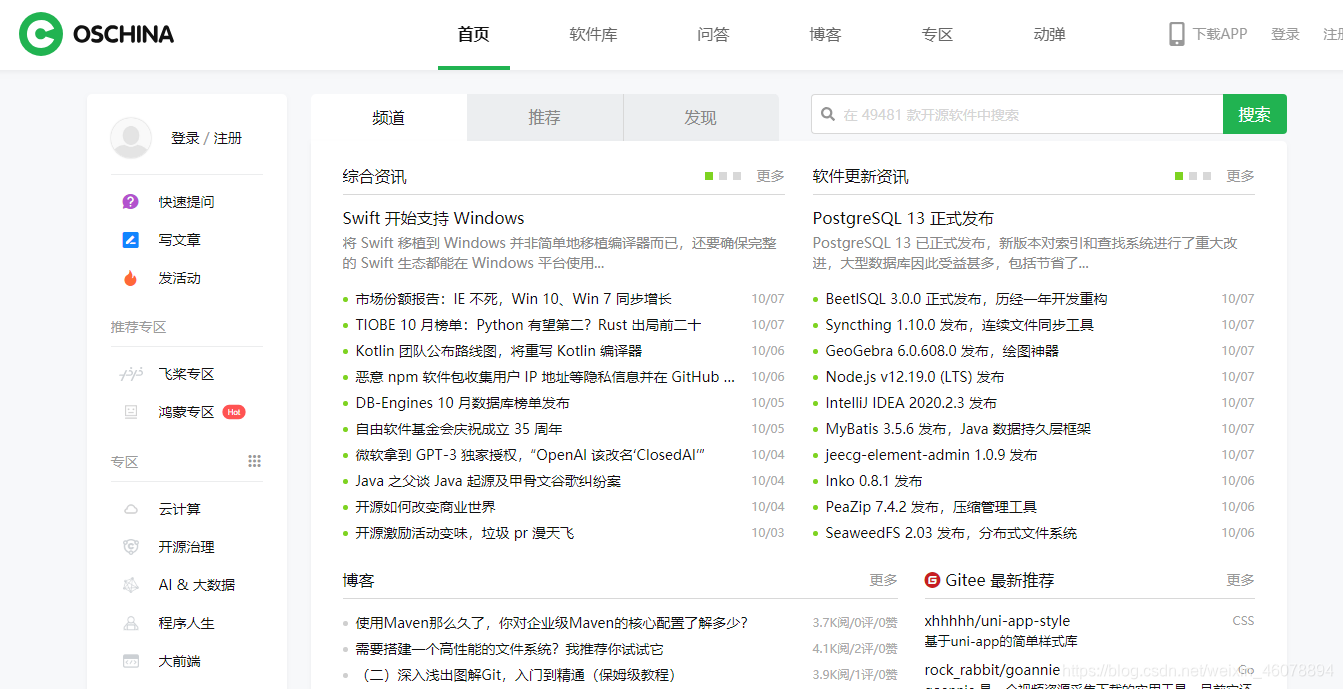Click 更多 beside 综合资讯

pos(771,176)
